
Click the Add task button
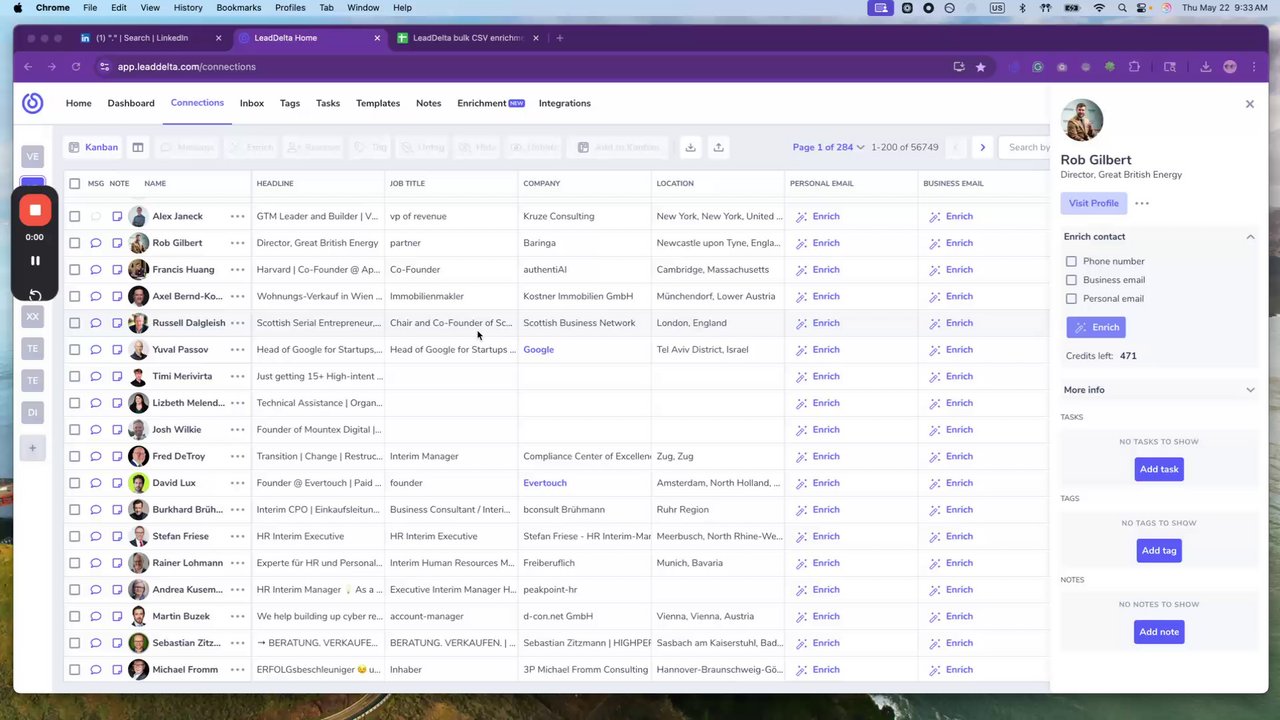1159,469
